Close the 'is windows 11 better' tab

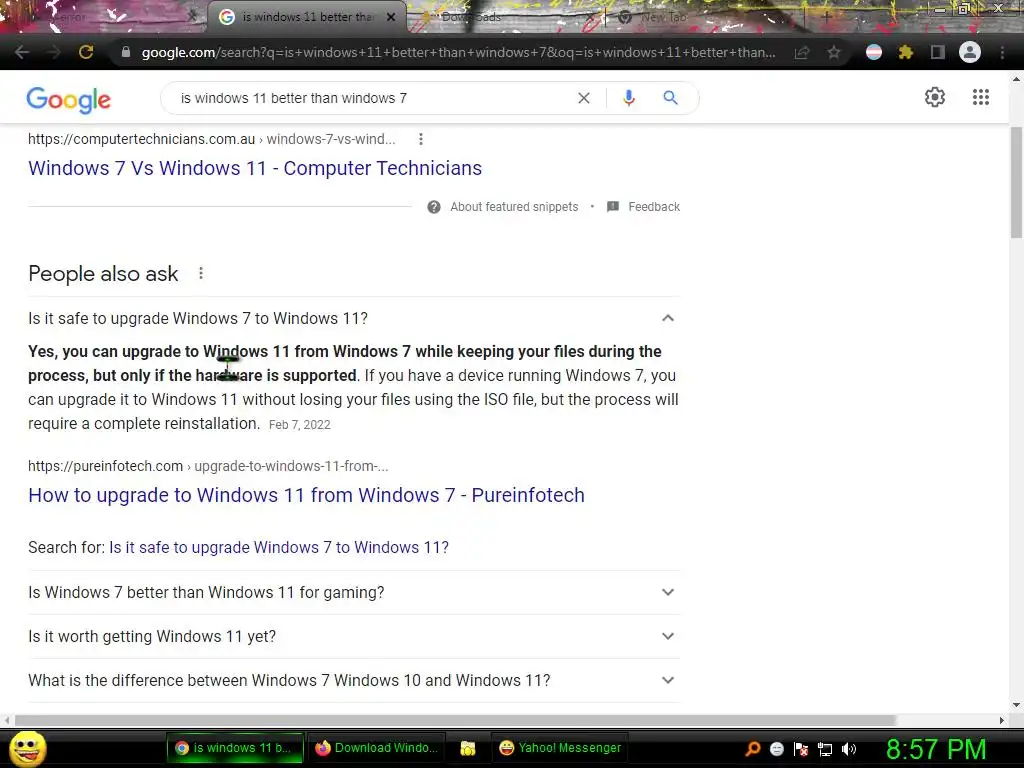(x=391, y=17)
